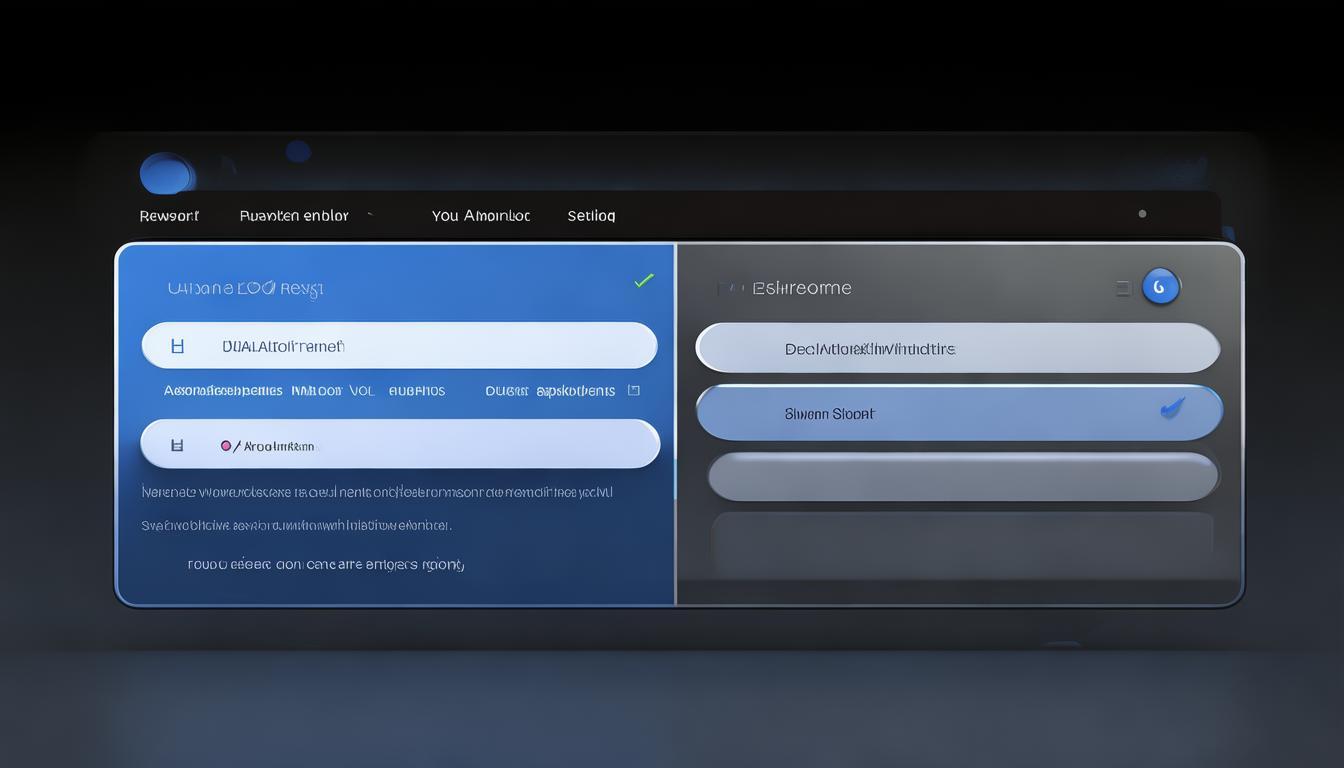Click the blue round button beside Eshireome
1344x768 pixels.
click(1160, 287)
